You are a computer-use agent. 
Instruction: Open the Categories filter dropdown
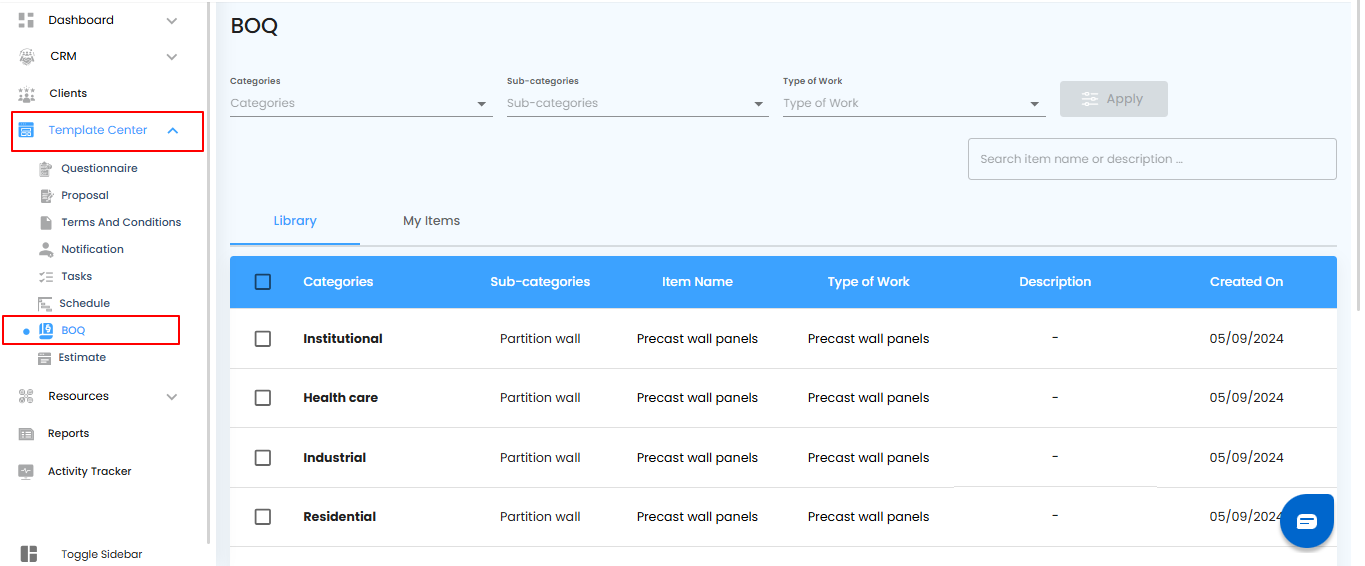(360, 103)
